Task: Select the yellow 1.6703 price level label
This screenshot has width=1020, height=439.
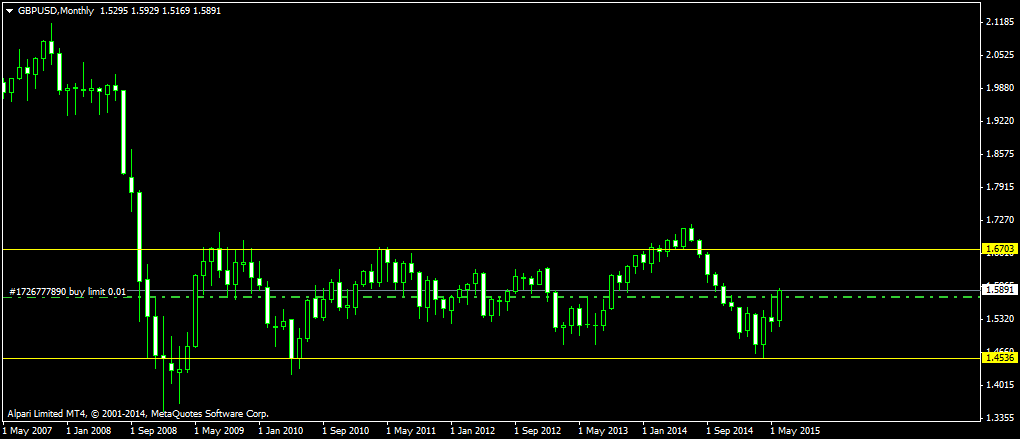Action: point(999,249)
